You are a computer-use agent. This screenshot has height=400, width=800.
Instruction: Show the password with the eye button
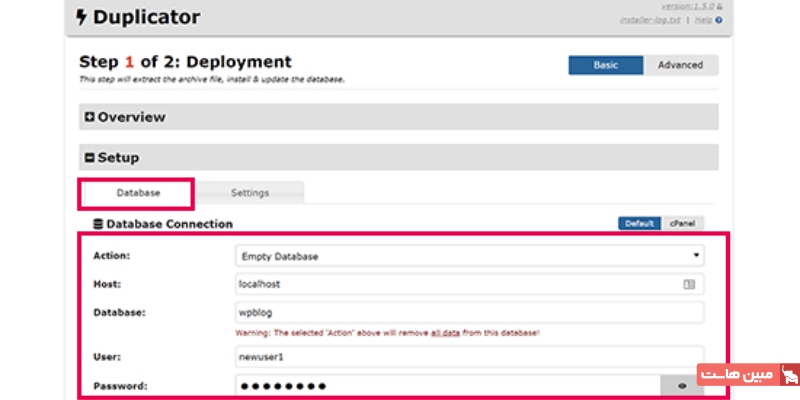(682, 384)
